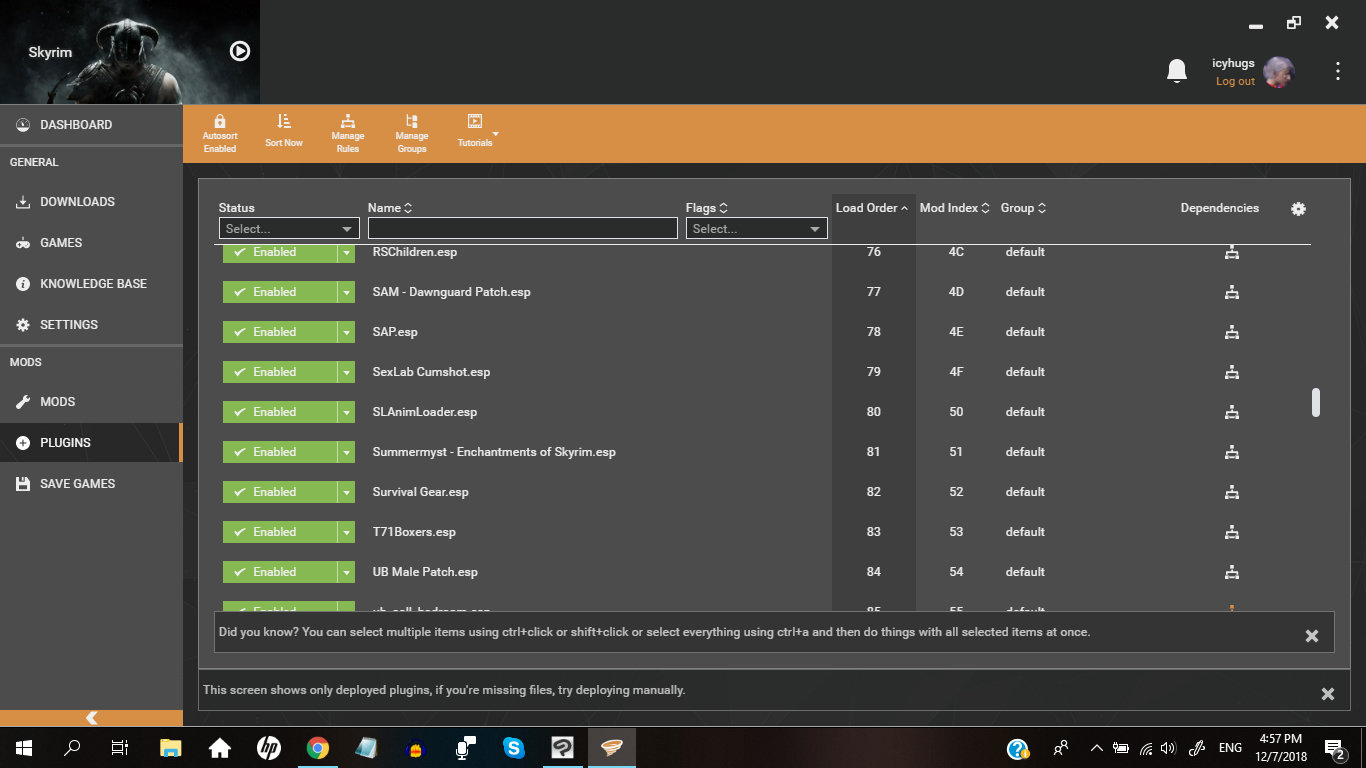Image resolution: width=1366 pixels, height=768 pixels.
Task: Open Windows Action Center notifications
Action: pos(1334,748)
